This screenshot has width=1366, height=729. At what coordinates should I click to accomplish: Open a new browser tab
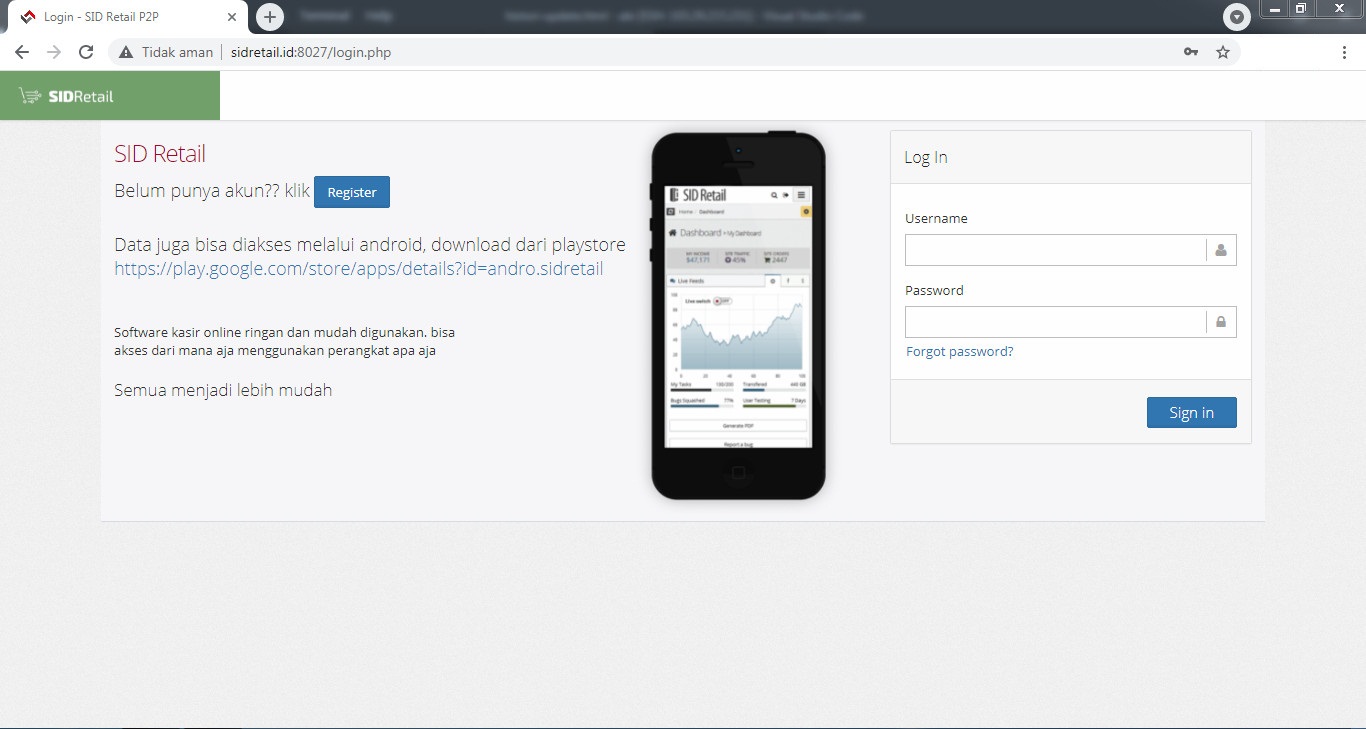[270, 17]
